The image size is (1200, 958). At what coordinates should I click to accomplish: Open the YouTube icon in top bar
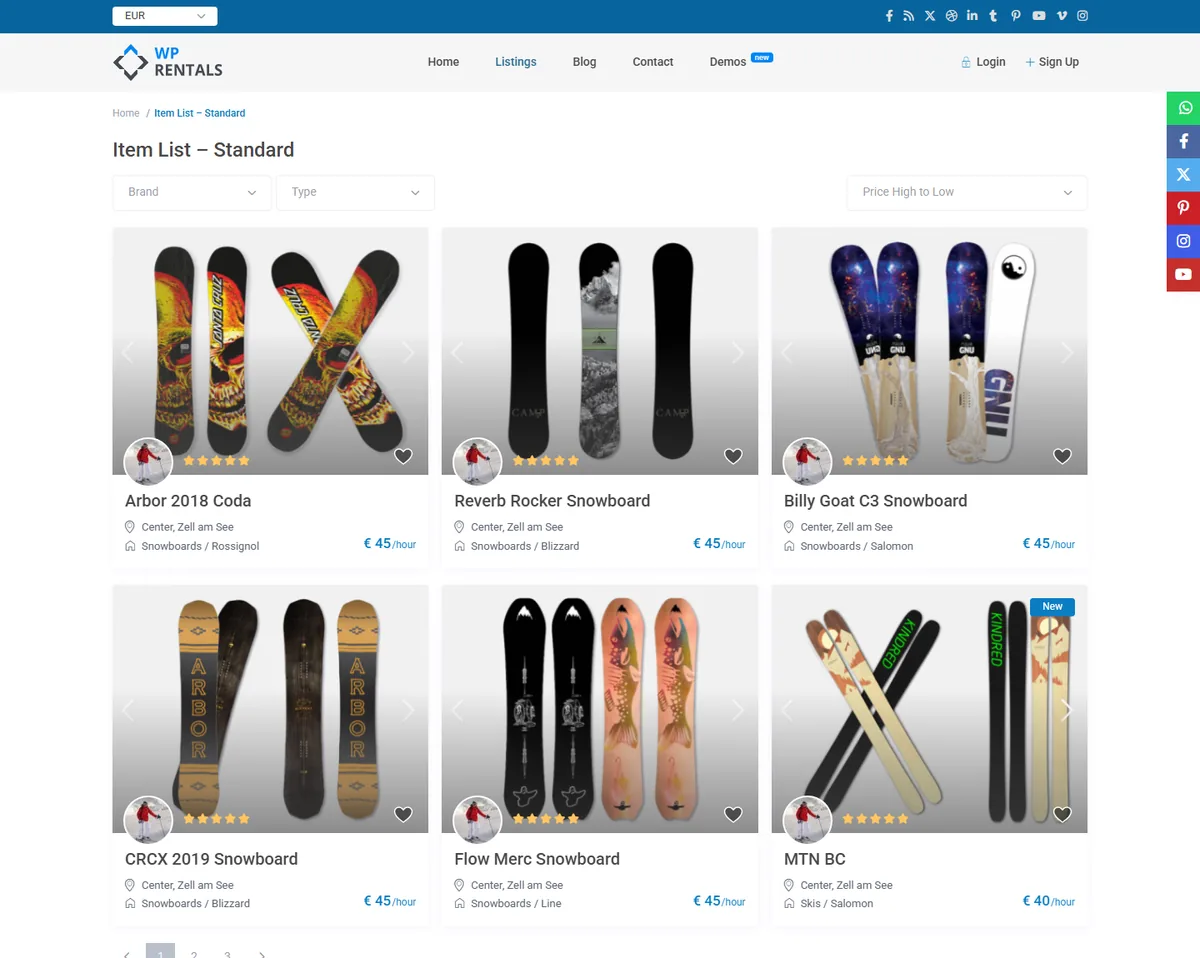coord(1039,16)
